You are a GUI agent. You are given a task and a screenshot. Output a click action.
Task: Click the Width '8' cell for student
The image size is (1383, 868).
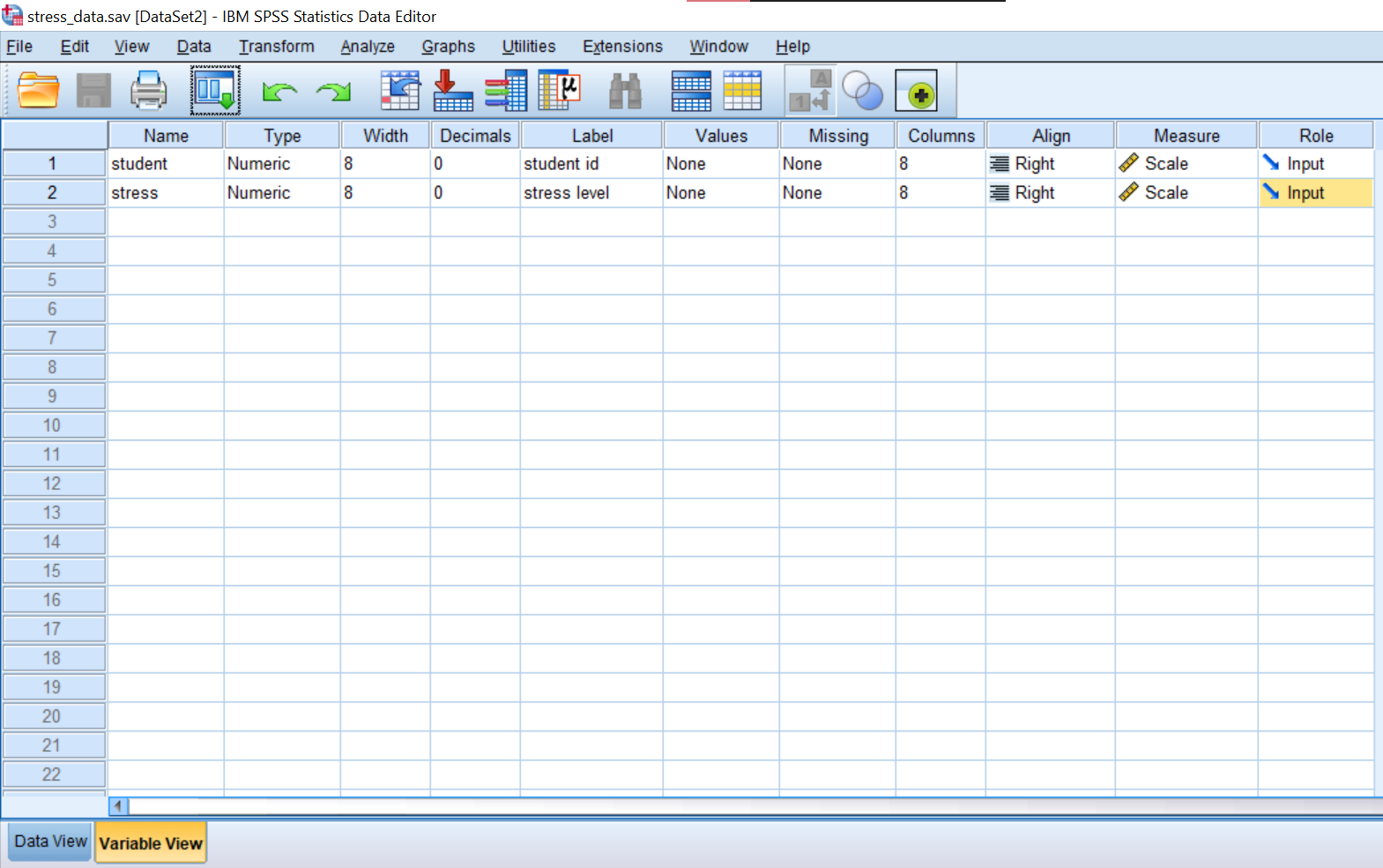385,164
